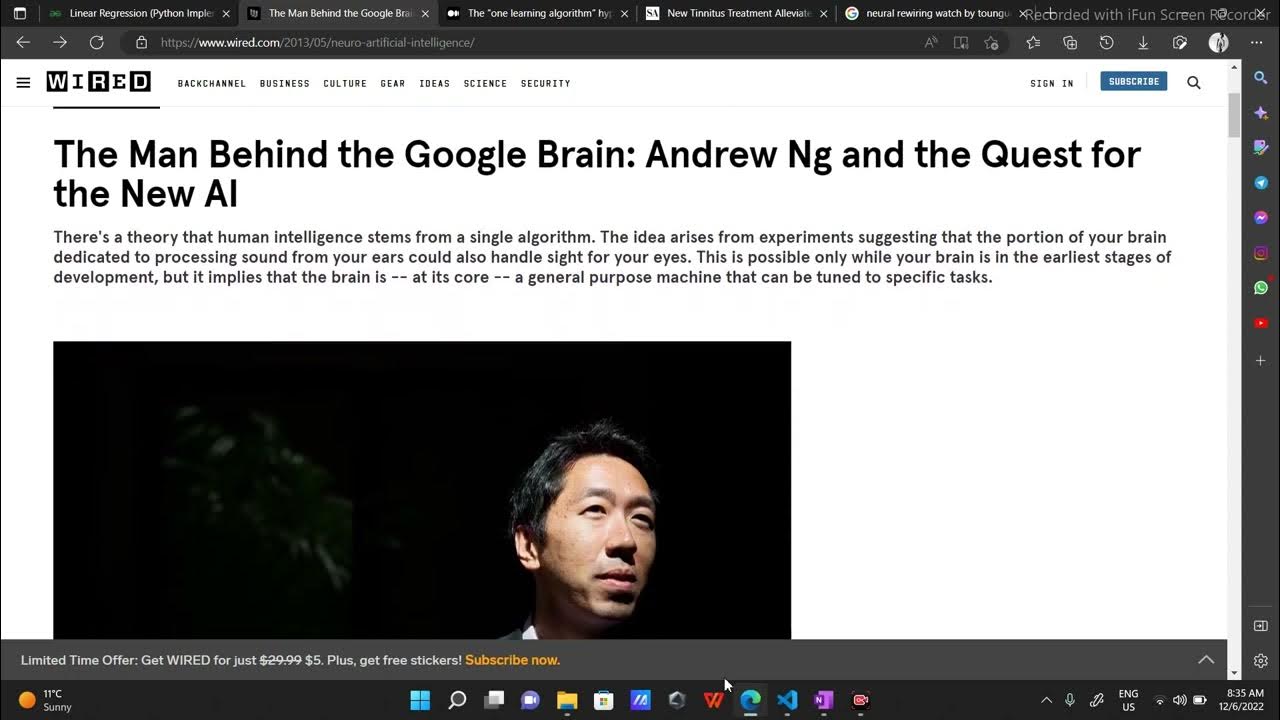Open the WIRED hamburger menu

[23, 83]
